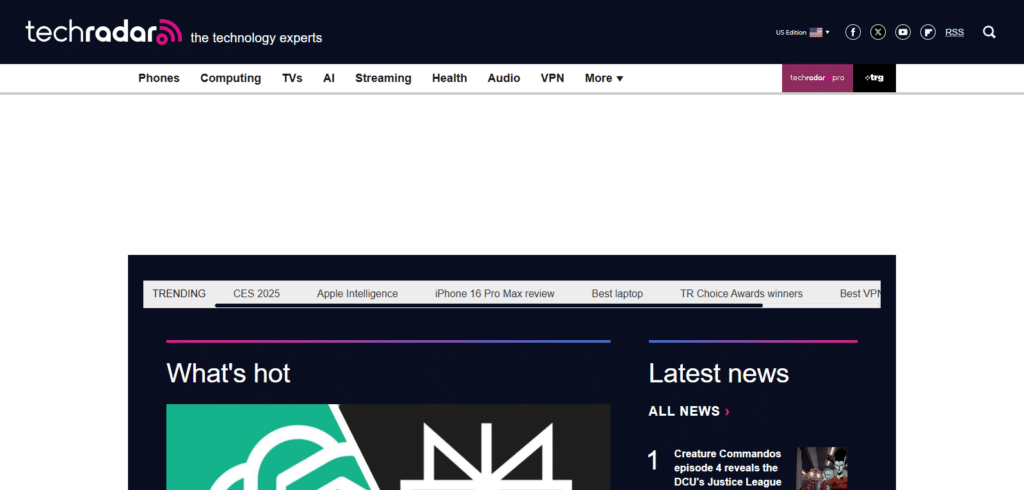The height and width of the screenshot is (490, 1024).
Task: Open the search magnifier icon
Action: (989, 32)
